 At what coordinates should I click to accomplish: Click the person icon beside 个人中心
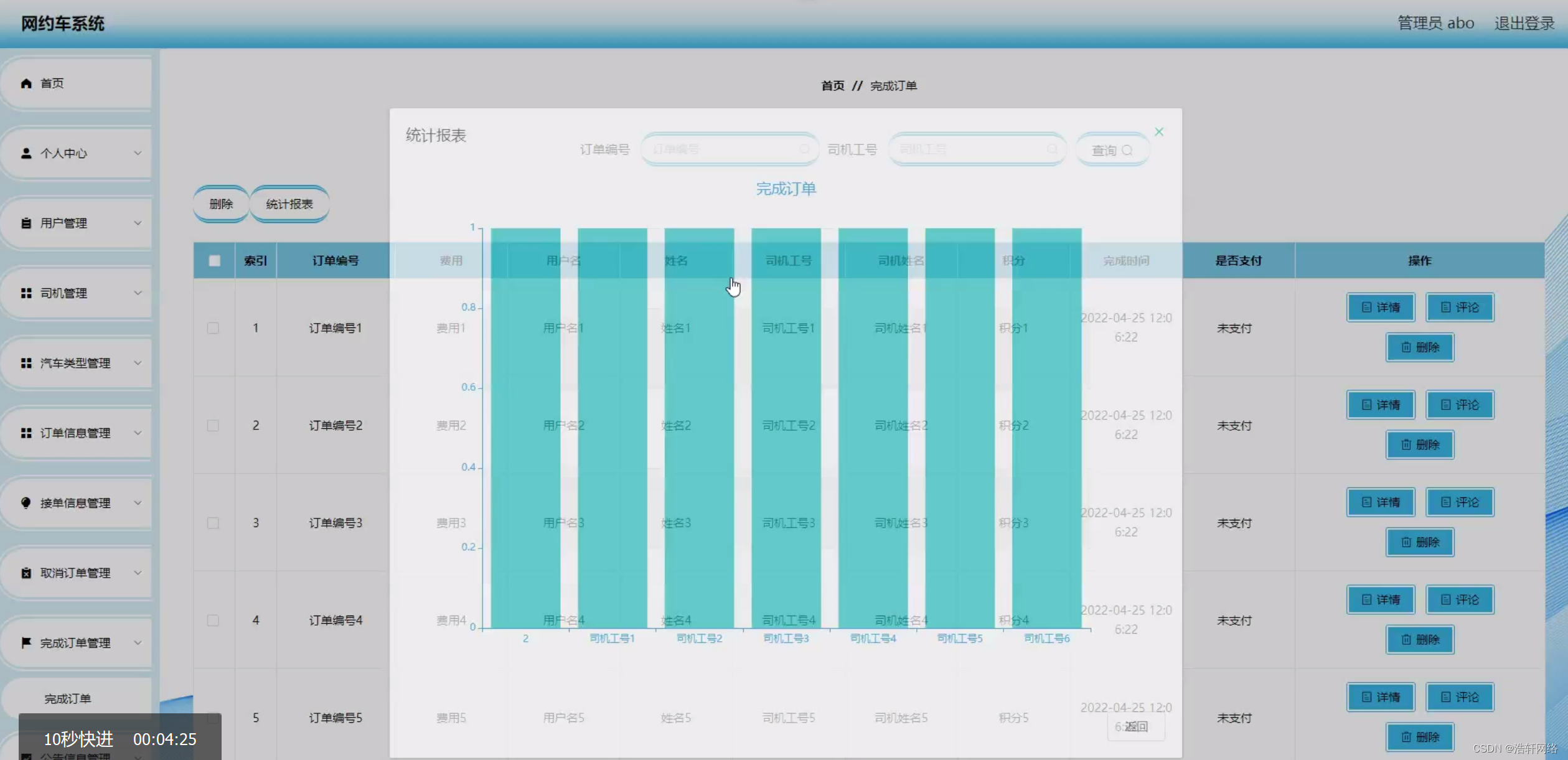click(26, 153)
